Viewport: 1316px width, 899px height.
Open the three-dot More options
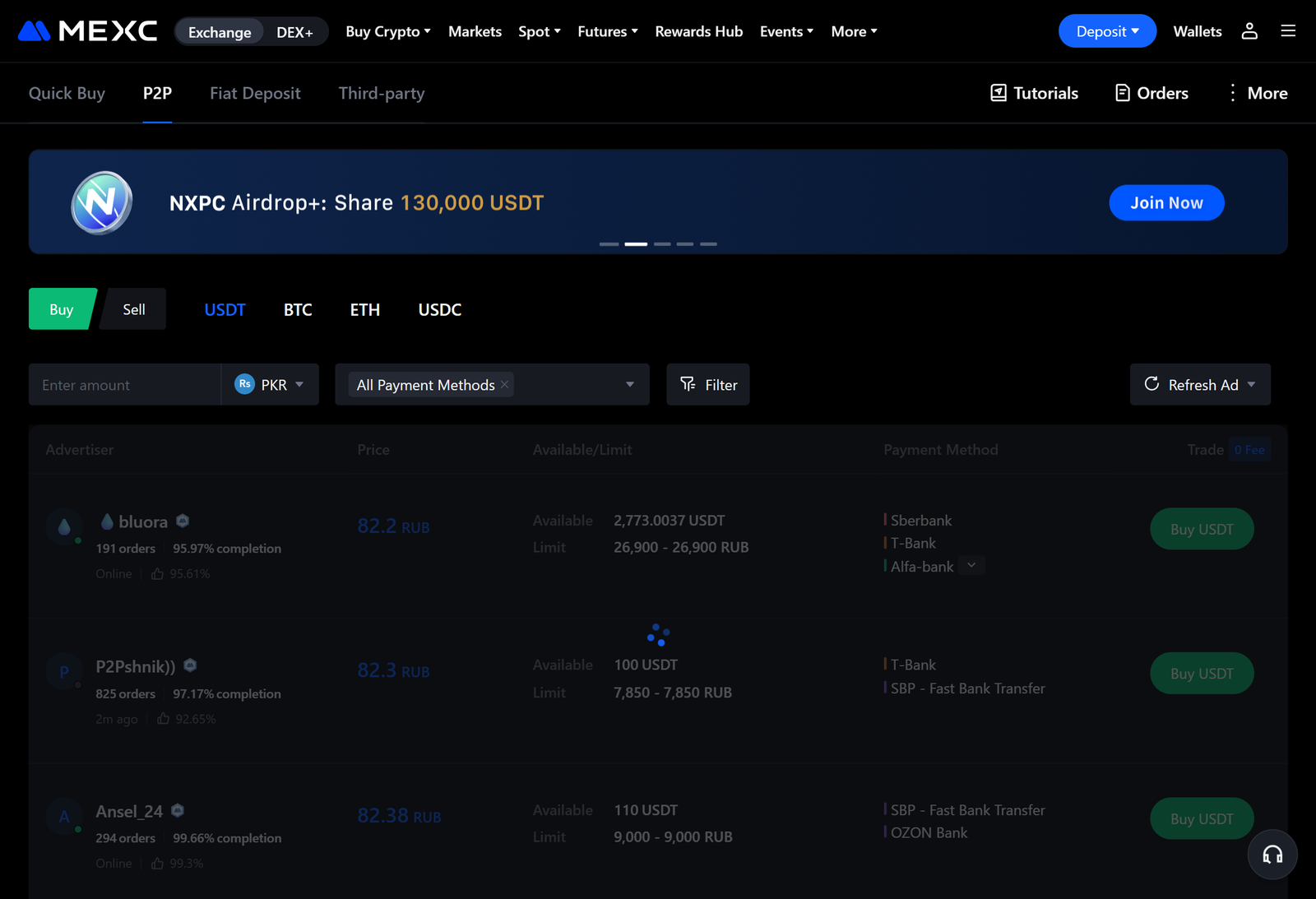[1257, 93]
